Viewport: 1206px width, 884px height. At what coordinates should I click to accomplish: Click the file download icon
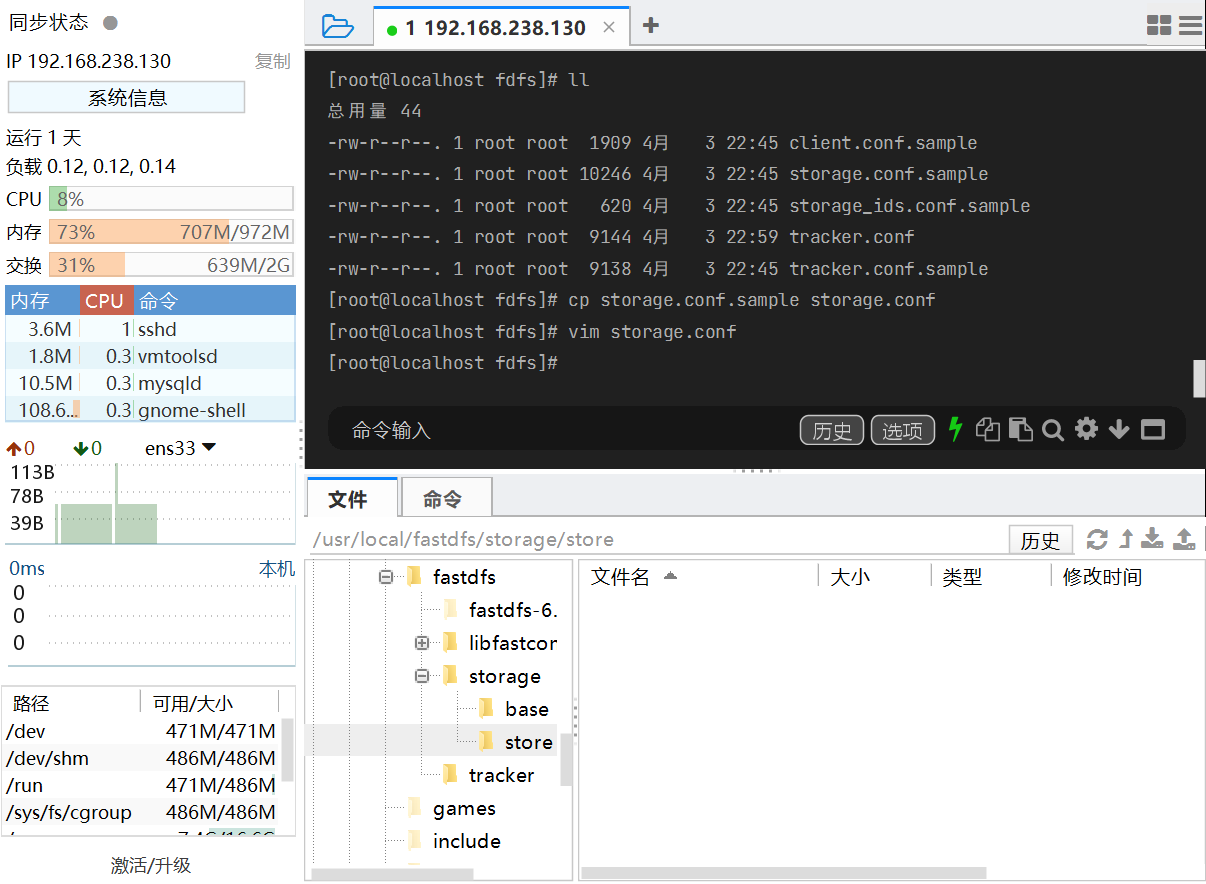(1153, 540)
